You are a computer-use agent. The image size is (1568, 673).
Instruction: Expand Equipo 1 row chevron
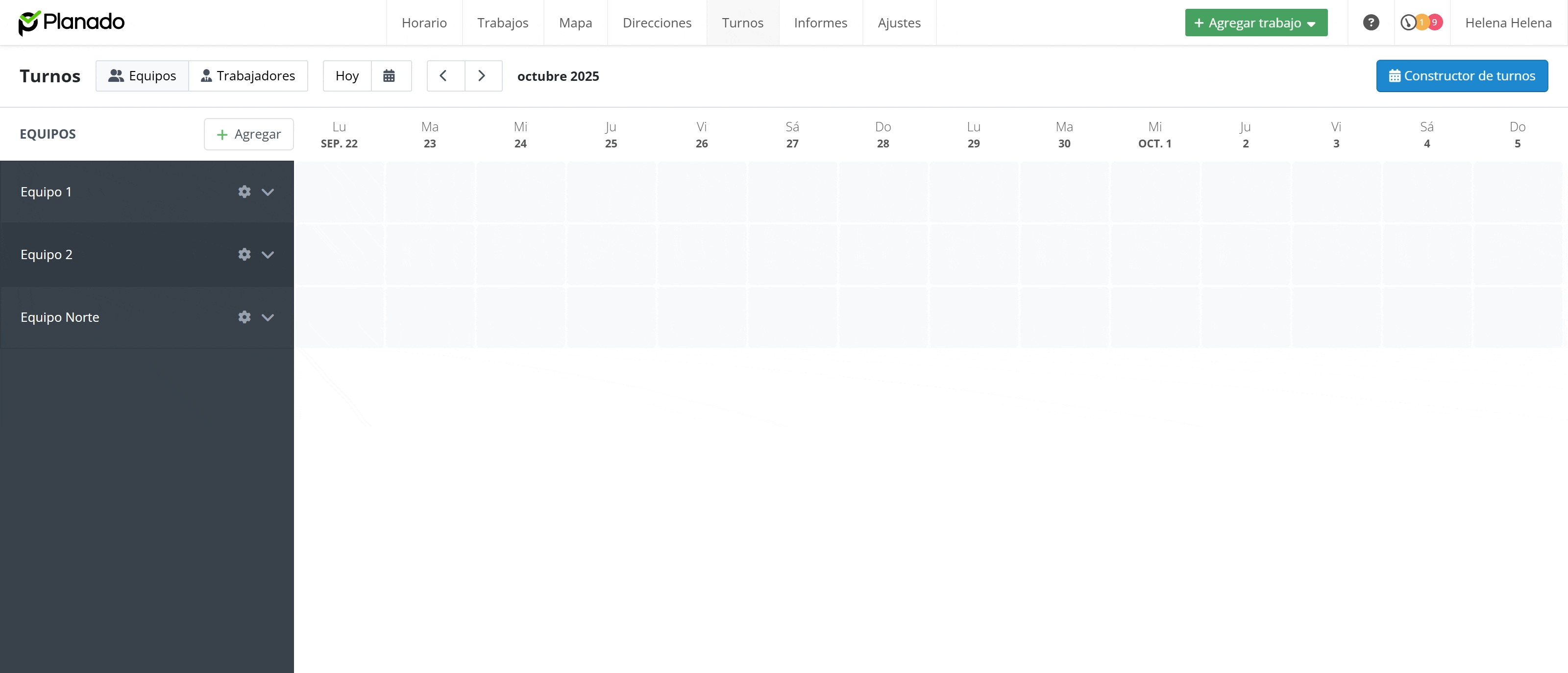click(268, 192)
